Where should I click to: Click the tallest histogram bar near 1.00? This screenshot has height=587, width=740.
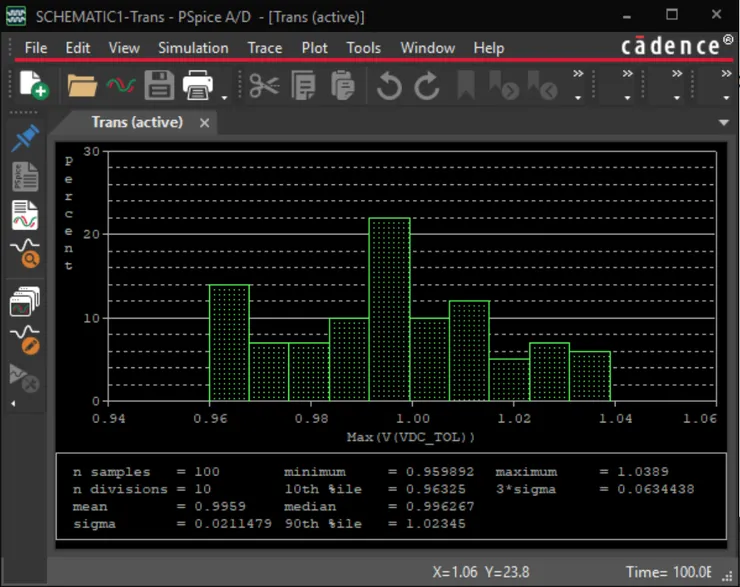tap(389, 309)
